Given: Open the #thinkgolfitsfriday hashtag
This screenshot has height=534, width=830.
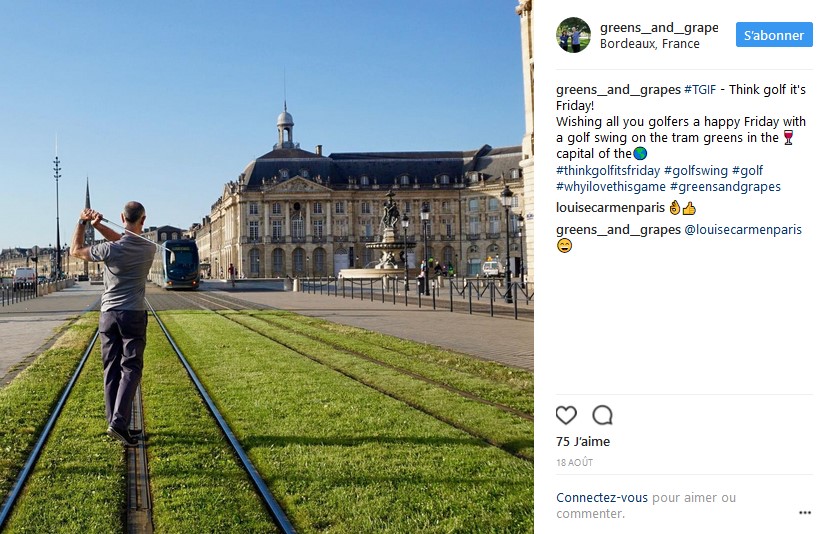Looking at the screenshot, I should (x=608, y=170).
